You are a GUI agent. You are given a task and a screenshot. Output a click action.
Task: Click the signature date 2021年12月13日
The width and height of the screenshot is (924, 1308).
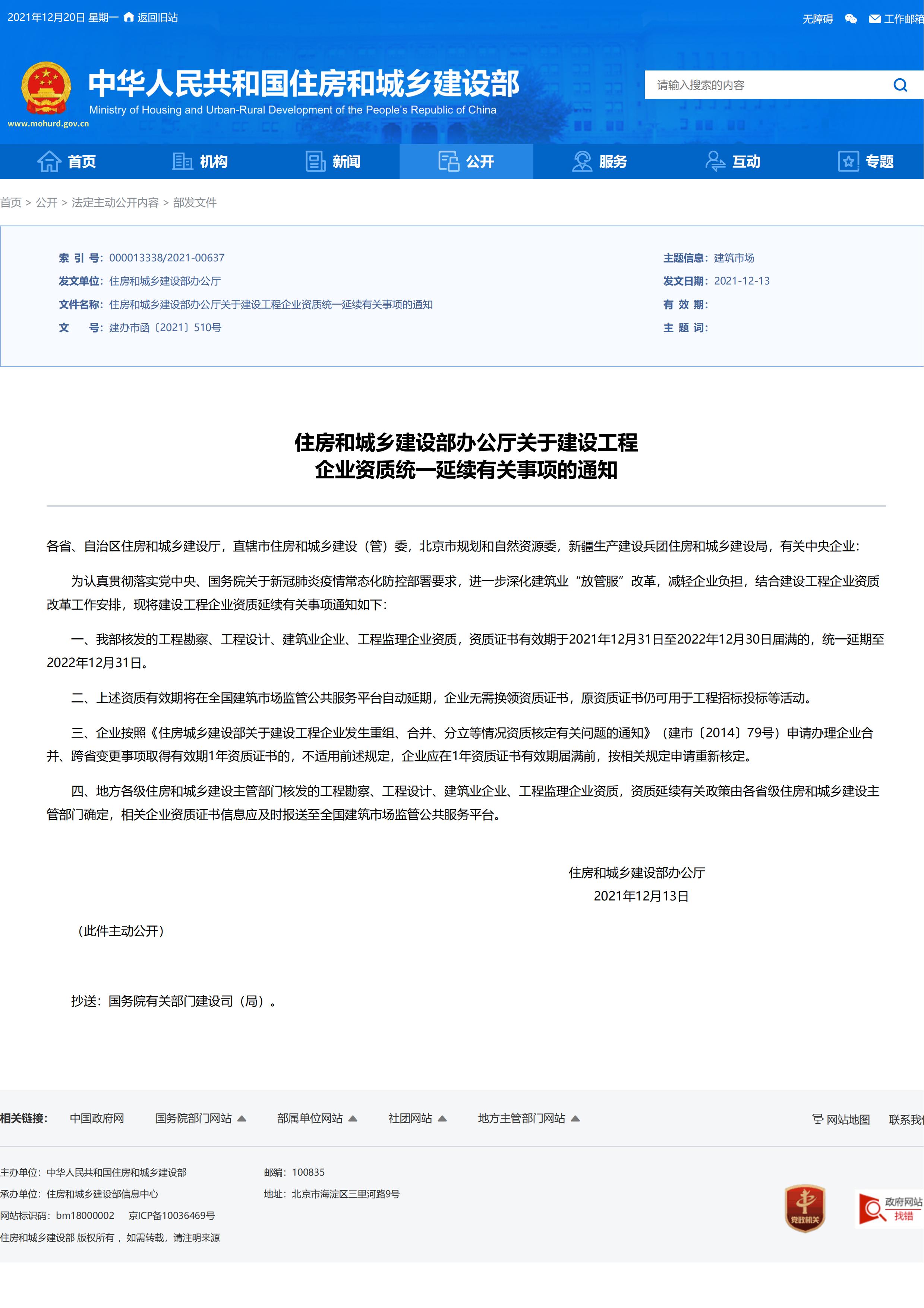coord(641,896)
